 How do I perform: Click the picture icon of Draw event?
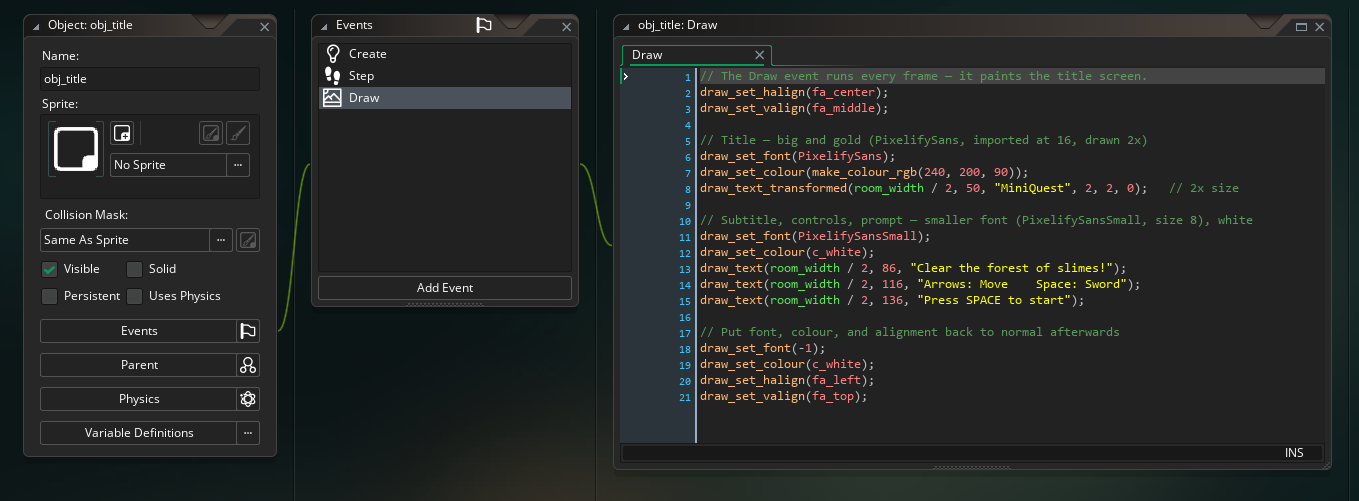pos(333,98)
